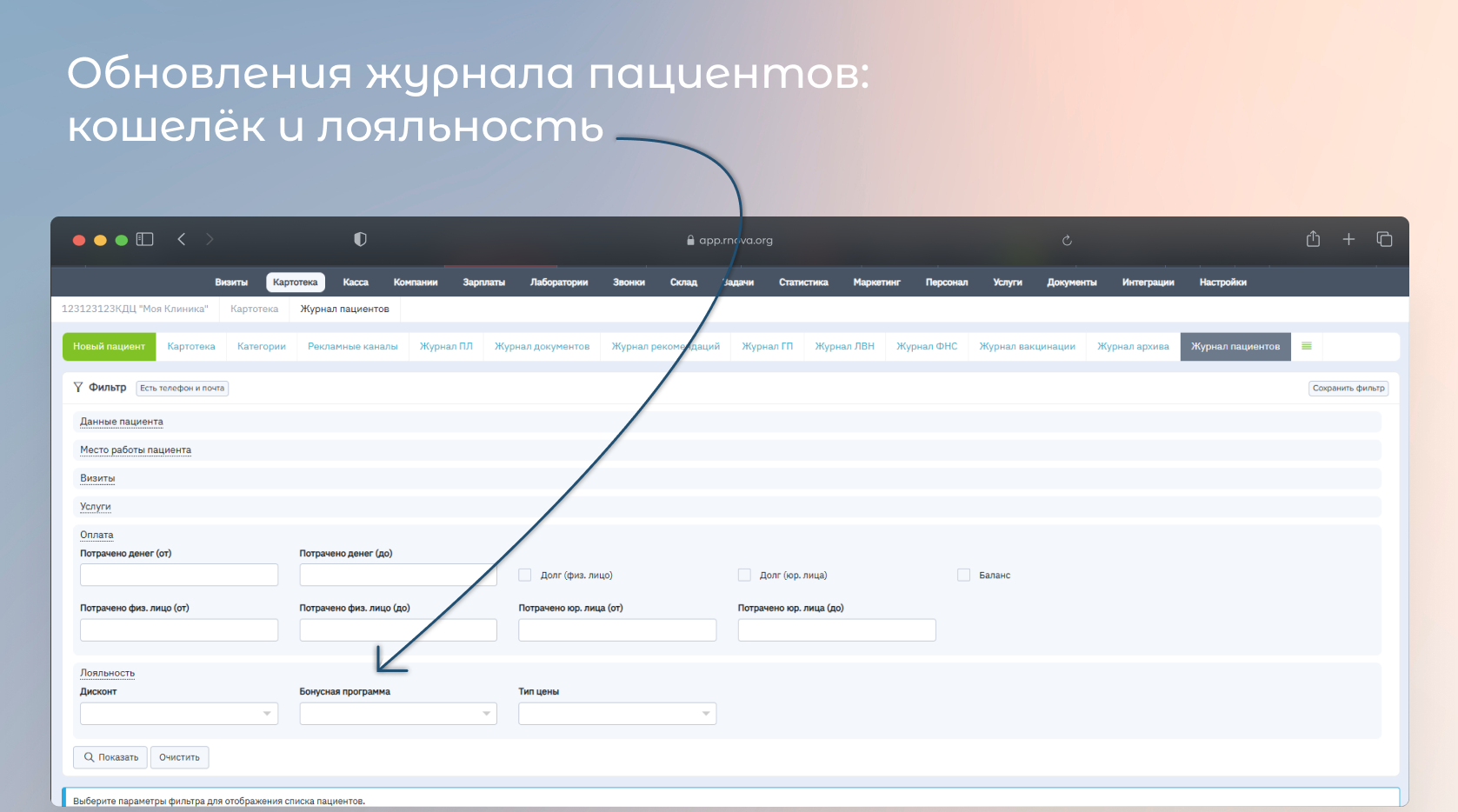
Task: Expand the Бонусная программа dropdown
Action: pyautogui.click(x=398, y=714)
